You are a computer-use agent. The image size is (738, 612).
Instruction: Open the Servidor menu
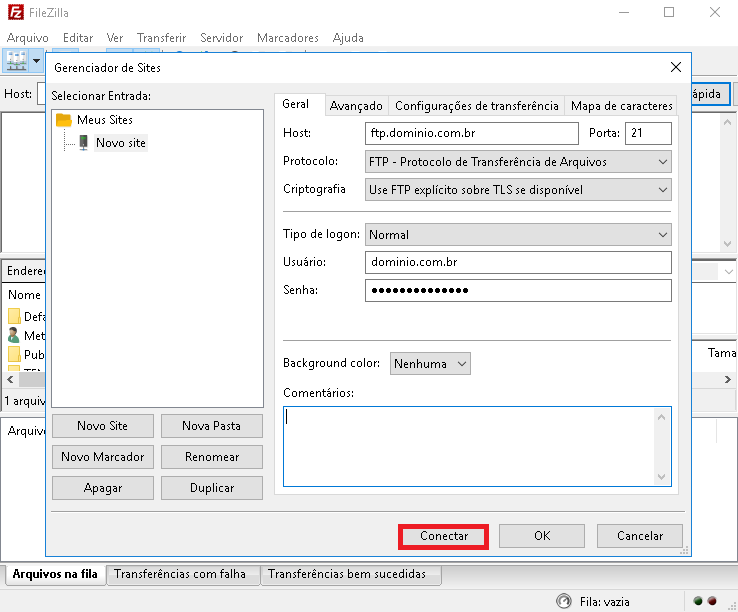(x=221, y=38)
